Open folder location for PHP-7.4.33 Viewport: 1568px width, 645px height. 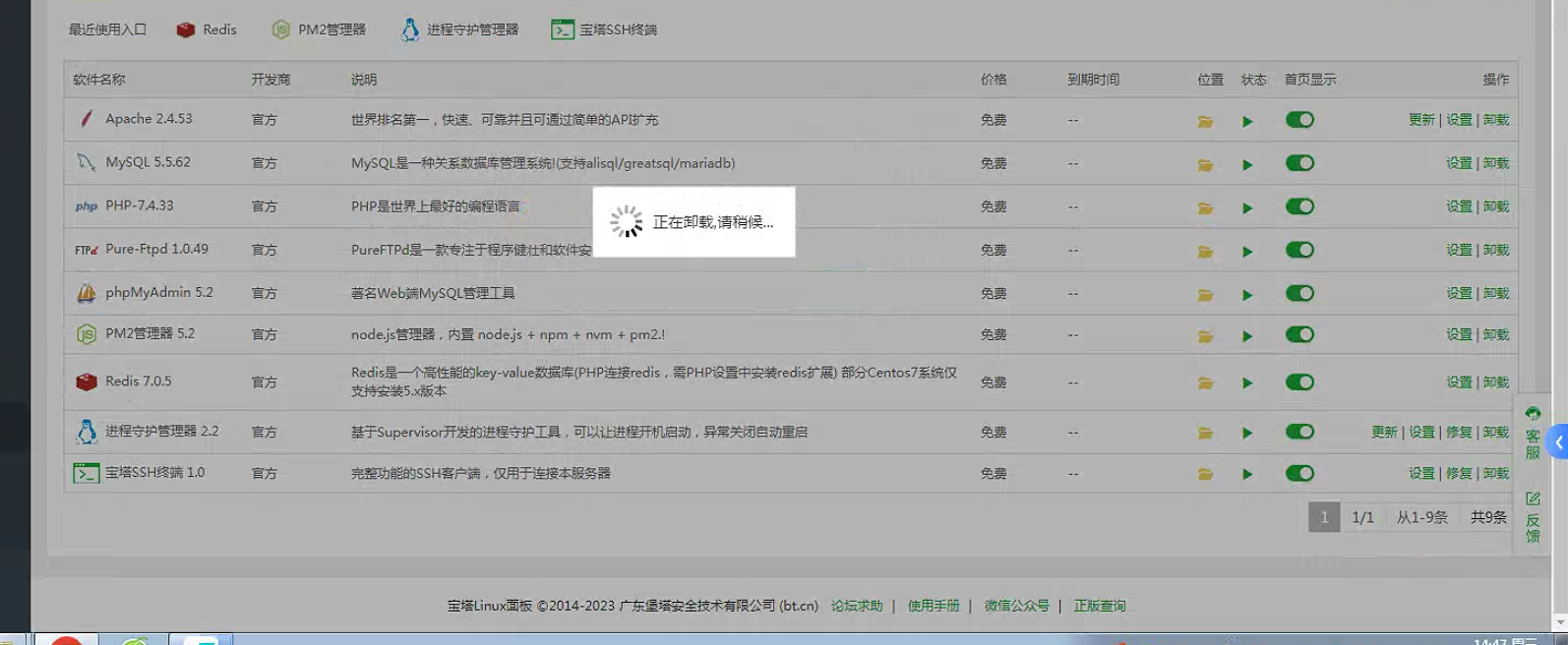pos(1205,207)
